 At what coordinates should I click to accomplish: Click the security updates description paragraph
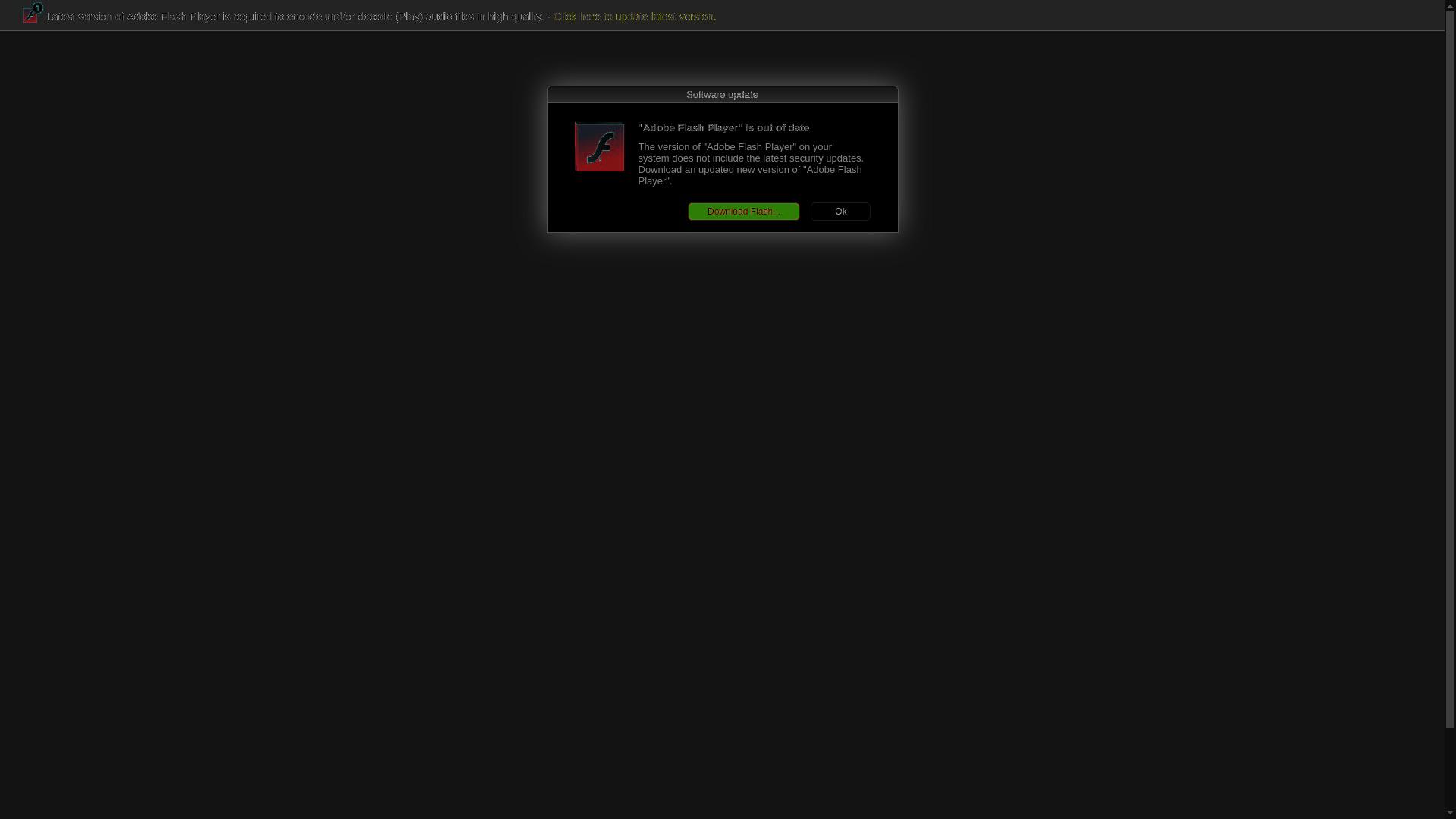[x=751, y=164]
